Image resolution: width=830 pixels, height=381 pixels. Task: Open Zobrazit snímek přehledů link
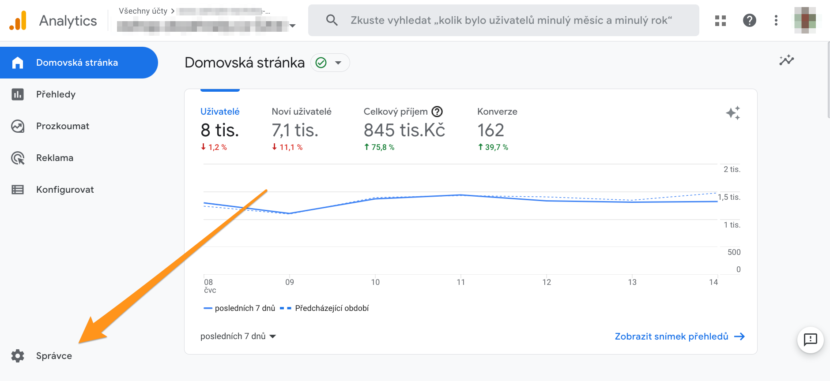[x=680, y=337]
